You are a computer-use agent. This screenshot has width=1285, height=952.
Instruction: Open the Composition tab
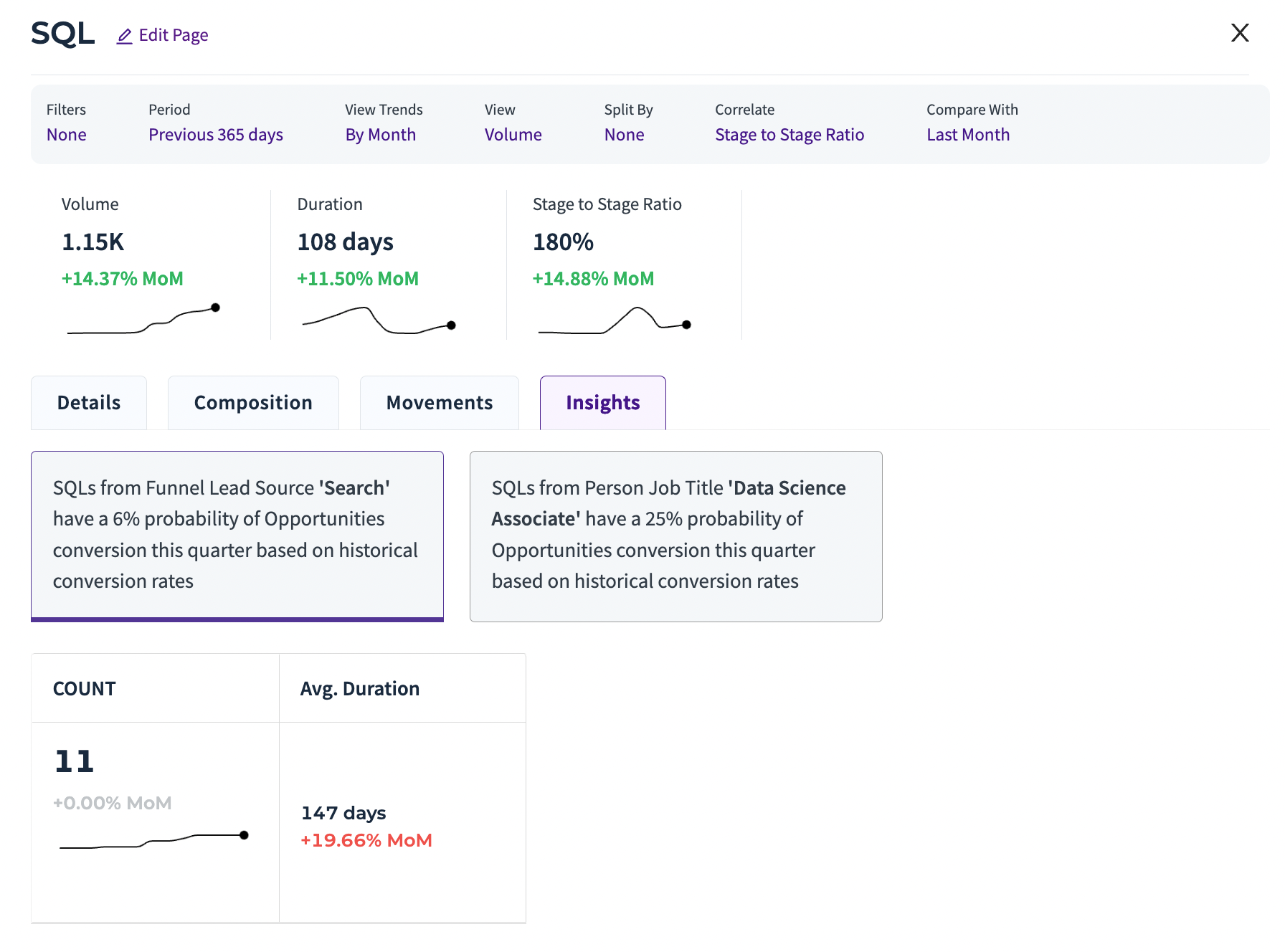[x=253, y=403]
